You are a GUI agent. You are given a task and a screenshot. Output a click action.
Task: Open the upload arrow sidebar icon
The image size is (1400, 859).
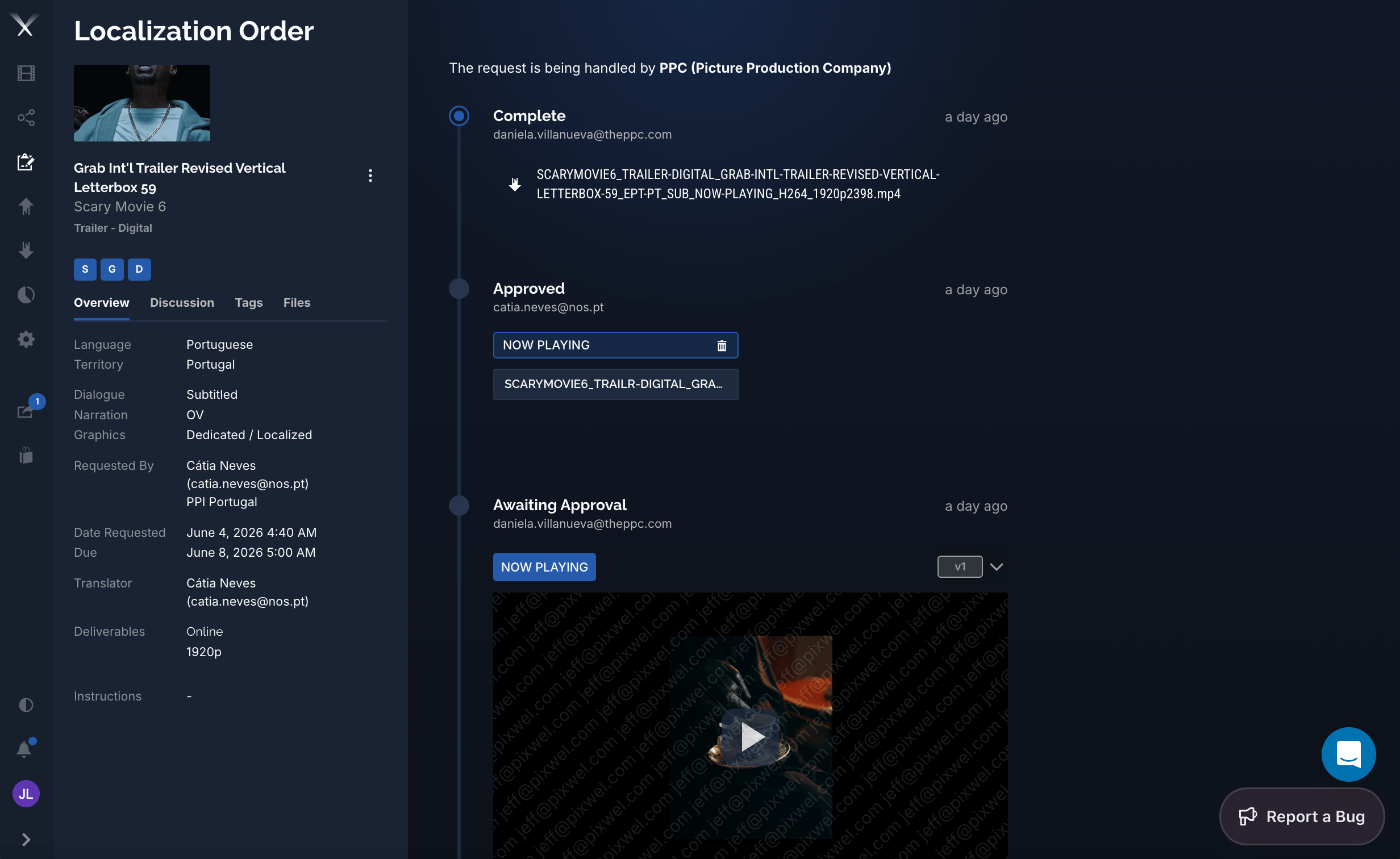[26, 206]
